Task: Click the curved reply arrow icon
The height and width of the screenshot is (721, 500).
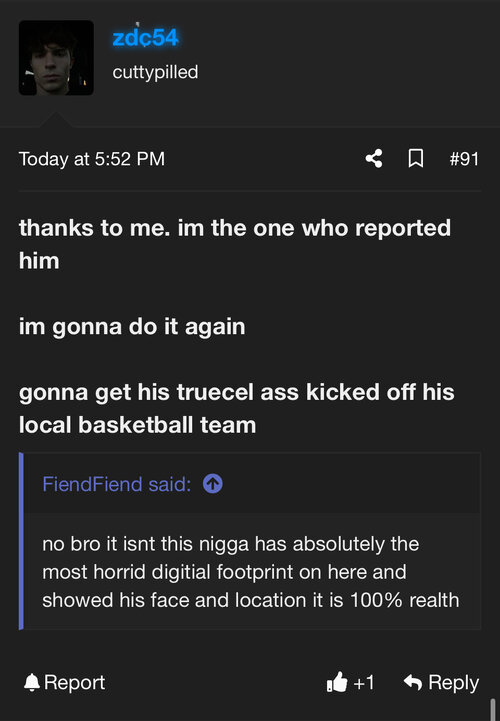Action: [413, 682]
